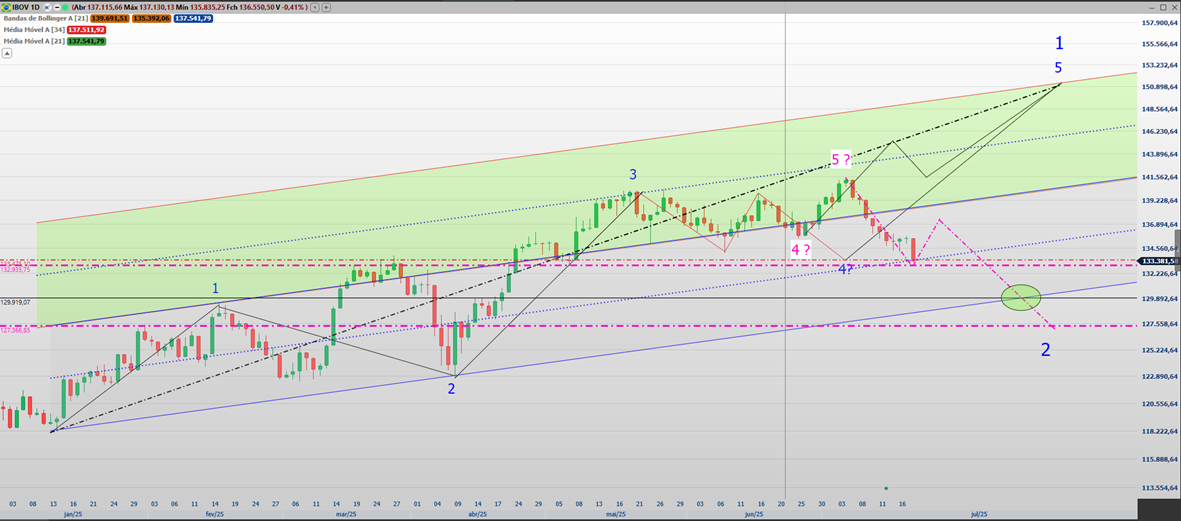The width and height of the screenshot is (1181, 521).
Task: Maximize the chart window
Action: pyautogui.click(x=1163, y=7)
